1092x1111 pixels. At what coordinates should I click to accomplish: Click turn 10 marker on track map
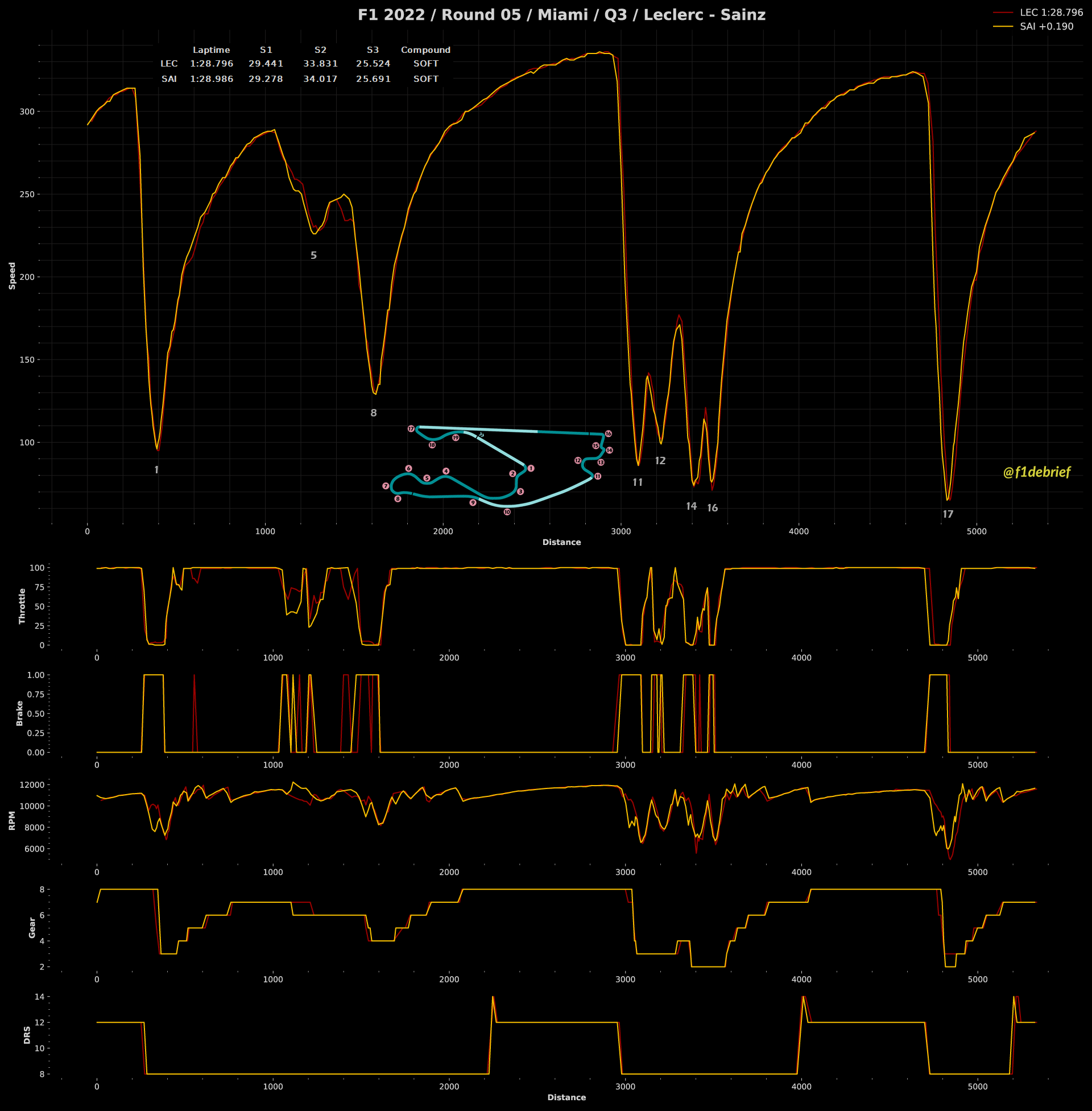coord(507,511)
